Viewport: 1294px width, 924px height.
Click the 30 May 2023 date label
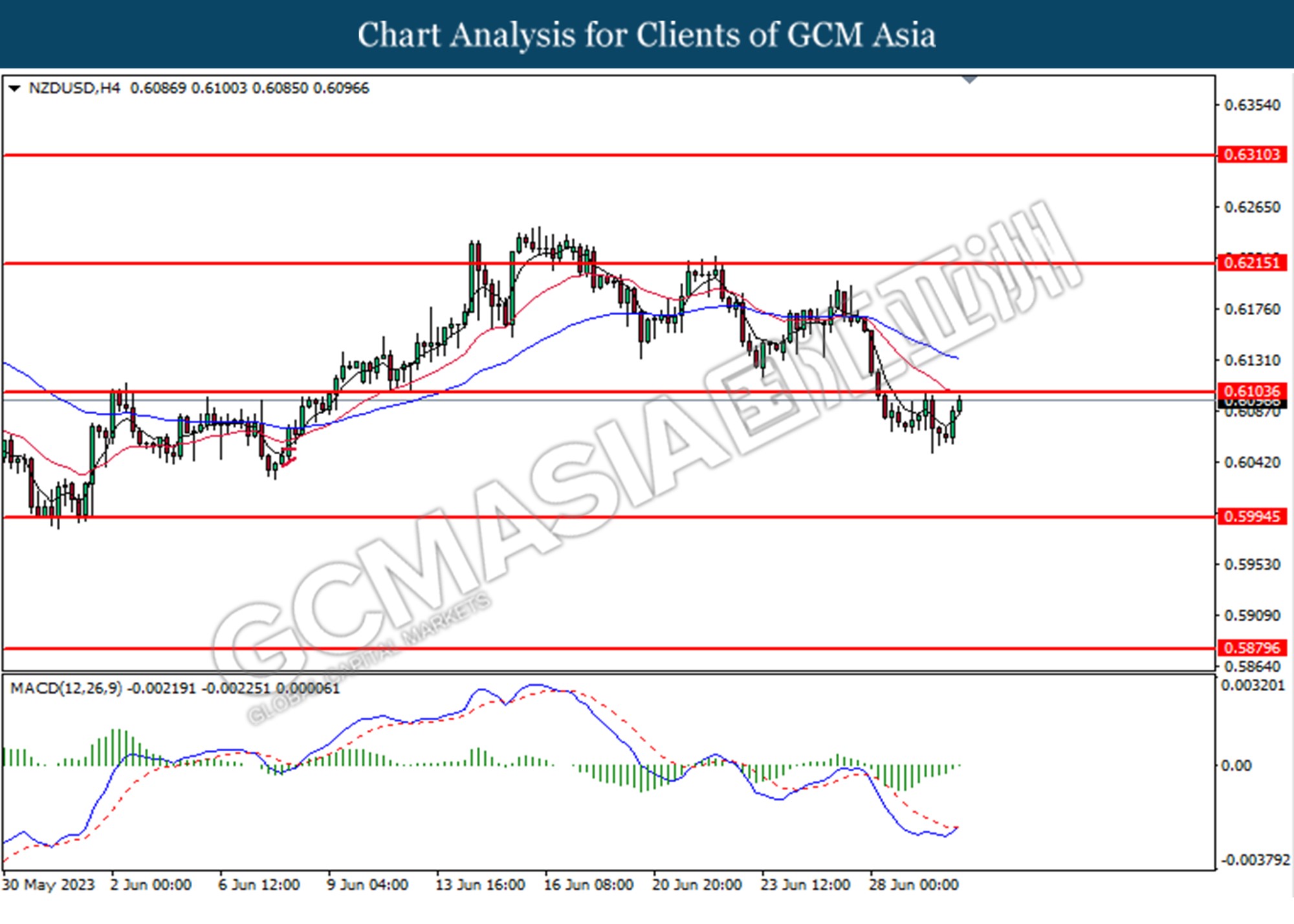point(49,885)
